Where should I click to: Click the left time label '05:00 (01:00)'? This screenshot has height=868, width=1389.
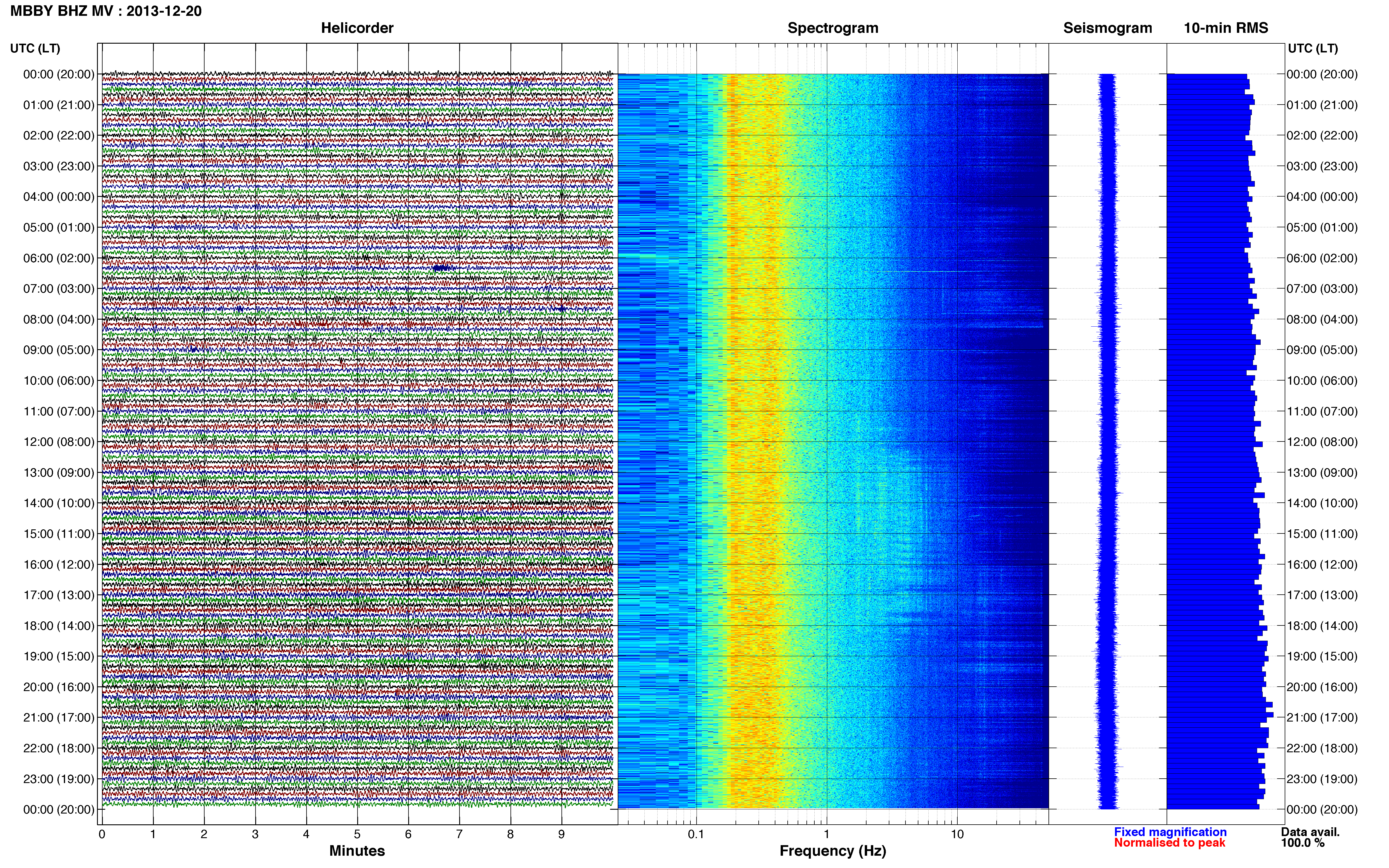[x=59, y=227]
